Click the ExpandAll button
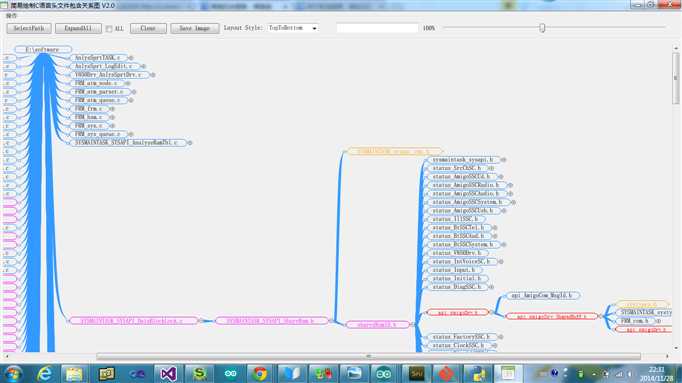 pos(78,28)
